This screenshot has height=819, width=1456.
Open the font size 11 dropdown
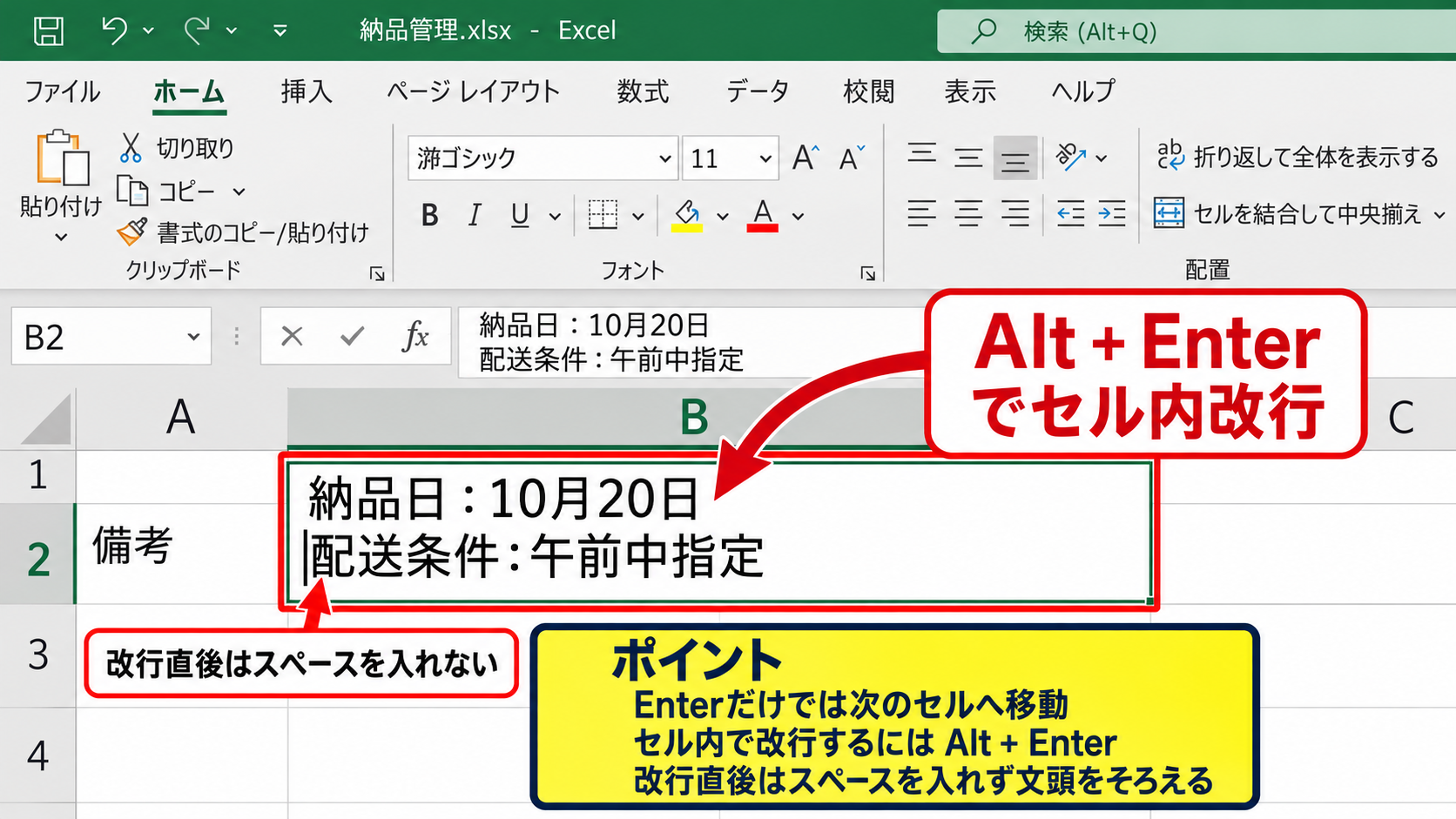(x=765, y=158)
